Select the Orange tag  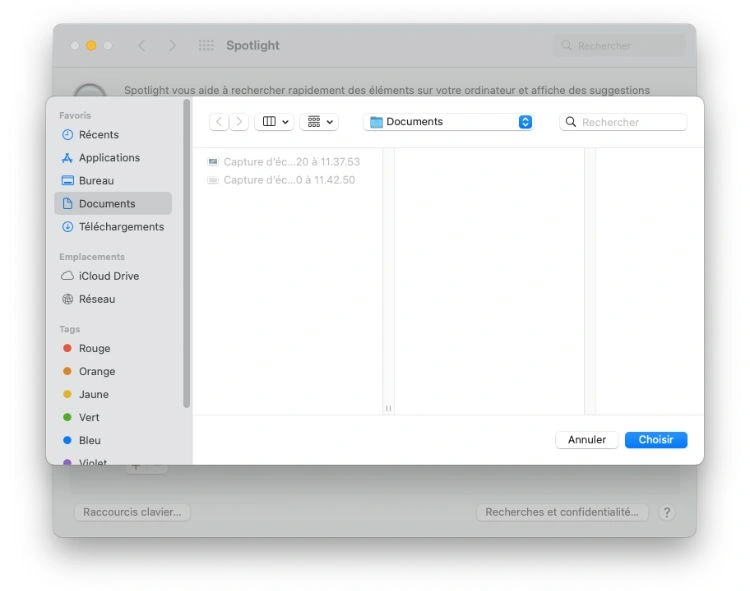pyautogui.click(x=113, y=371)
